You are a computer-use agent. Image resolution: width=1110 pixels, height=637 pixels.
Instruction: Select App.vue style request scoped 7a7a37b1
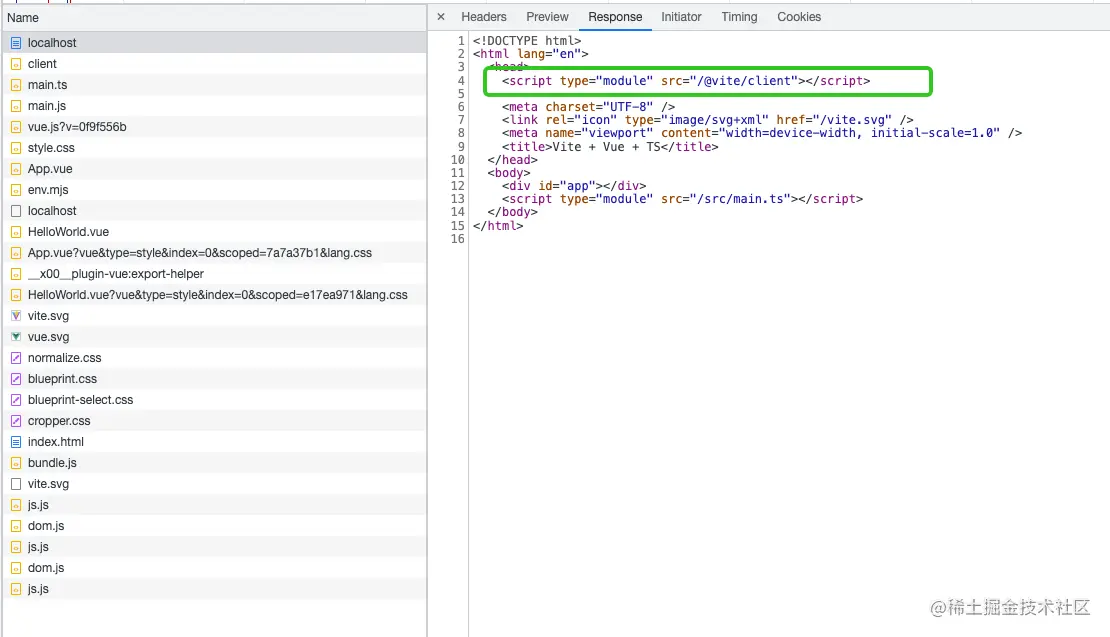(x=214, y=253)
